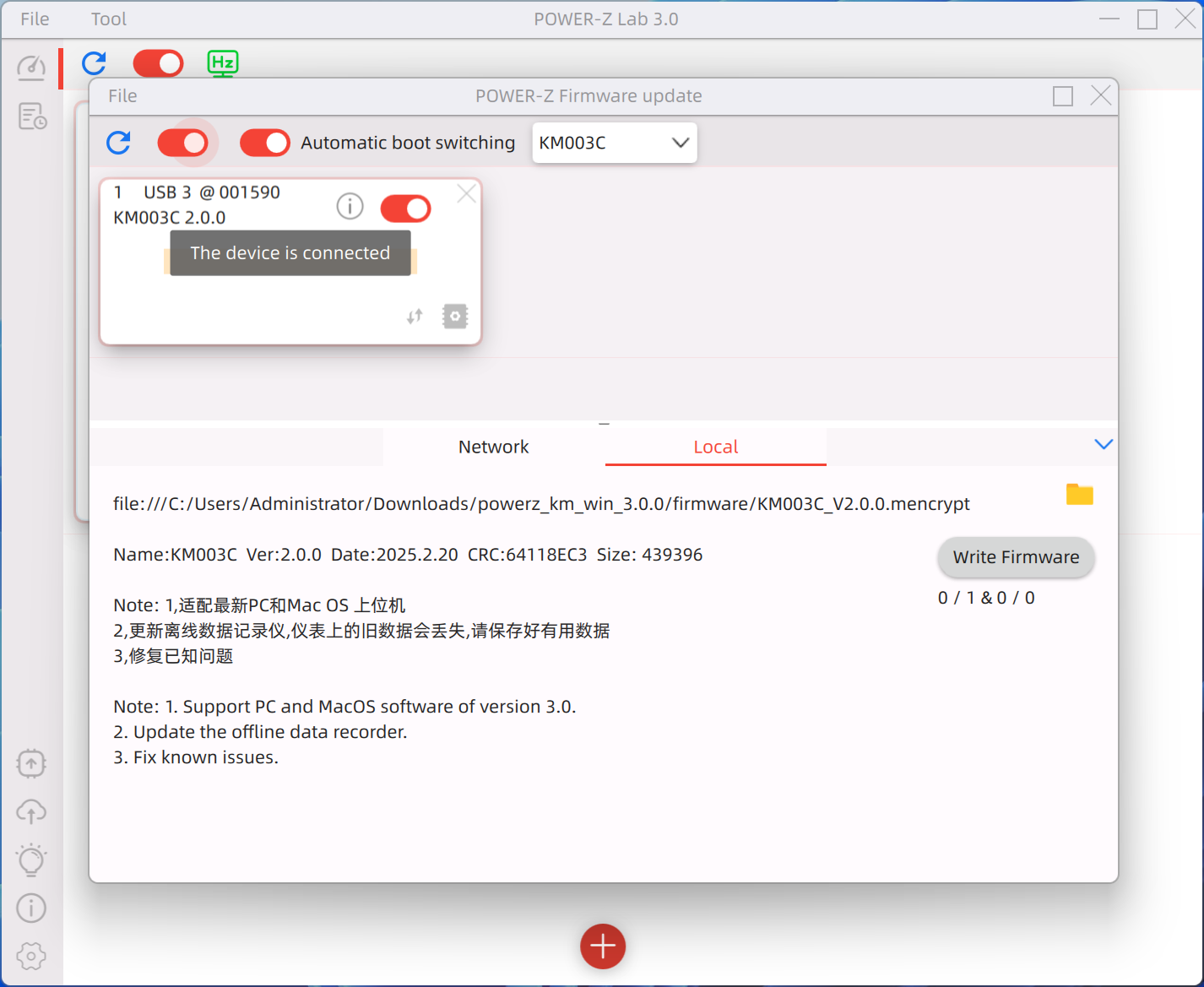Select the dashboard meter icon in the sidebar
Image resolution: width=1204 pixels, height=987 pixels.
coord(31,68)
